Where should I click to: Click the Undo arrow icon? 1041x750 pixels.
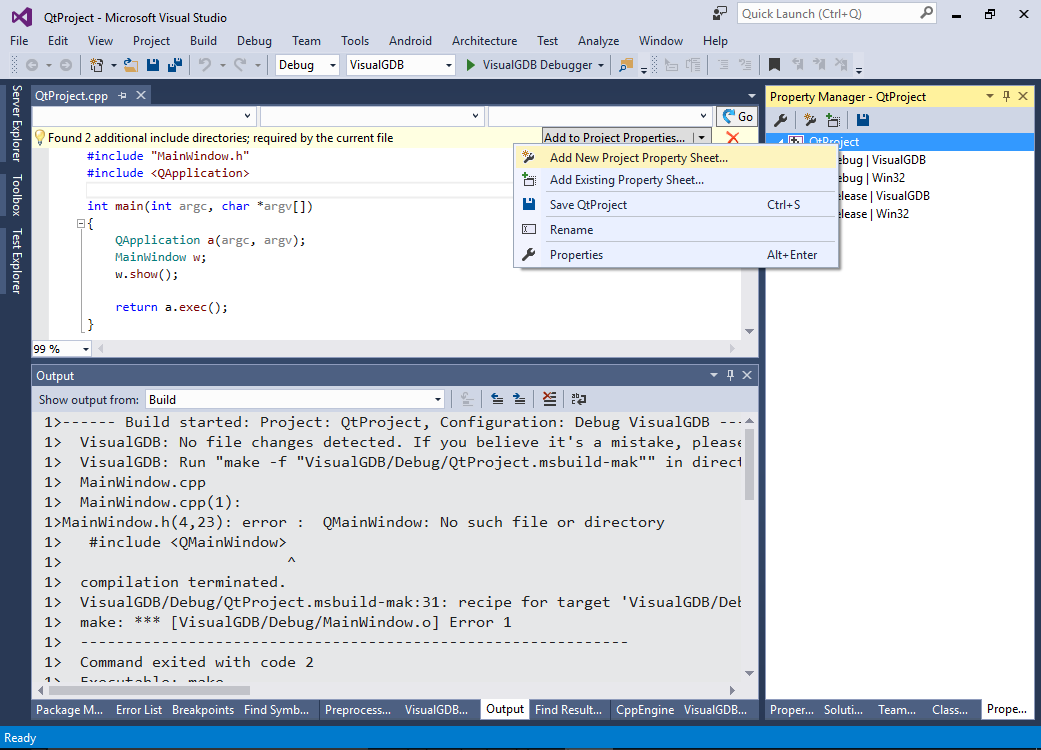[x=205, y=65]
